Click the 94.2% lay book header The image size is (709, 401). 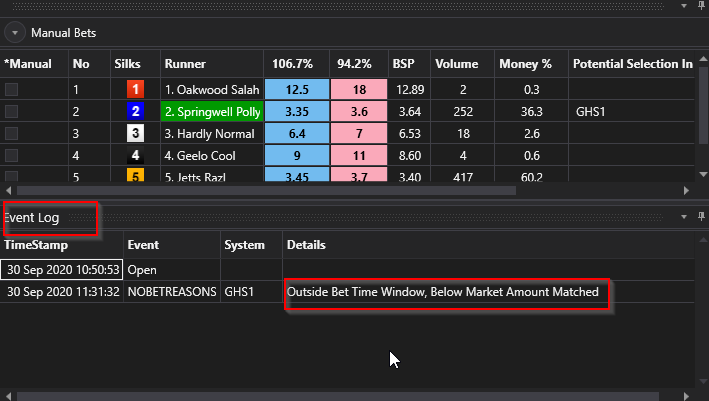359,64
